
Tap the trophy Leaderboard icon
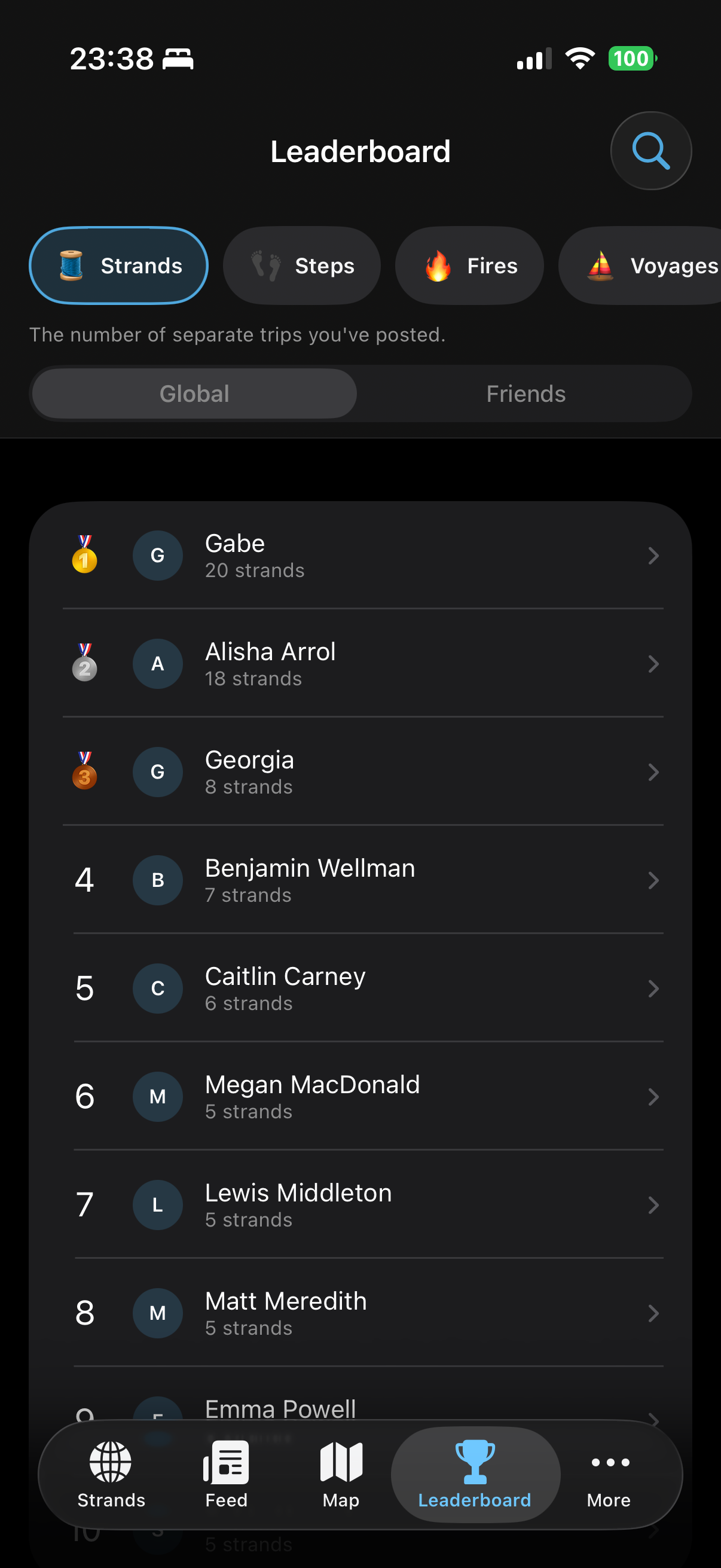pyautogui.click(x=475, y=1462)
